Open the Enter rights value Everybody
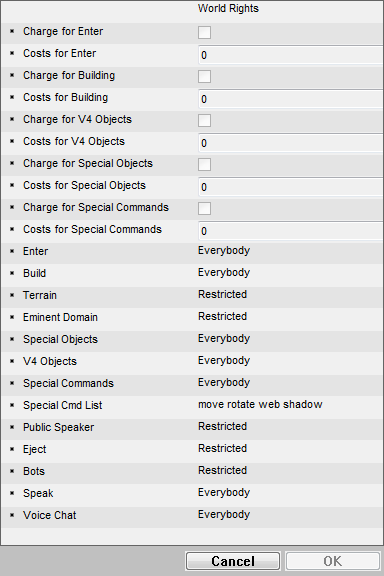The image size is (384, 576). pyautogui.click(x=224, y=251)
